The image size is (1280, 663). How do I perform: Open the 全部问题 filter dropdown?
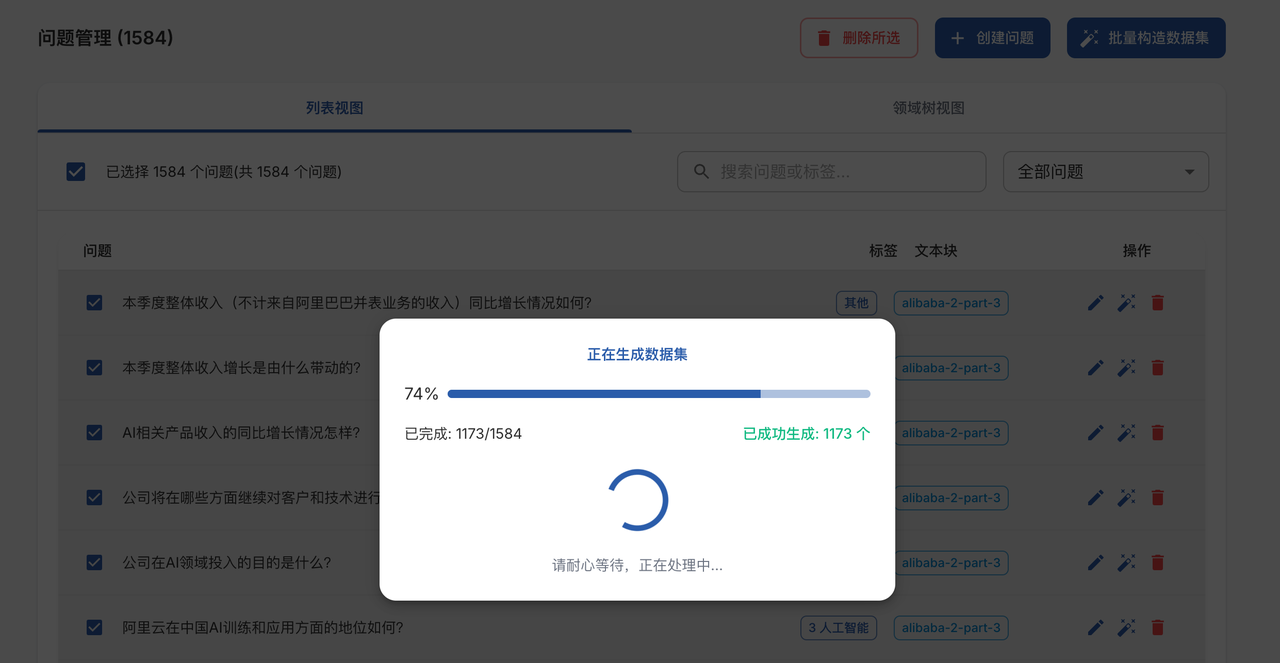[1105, 172]
